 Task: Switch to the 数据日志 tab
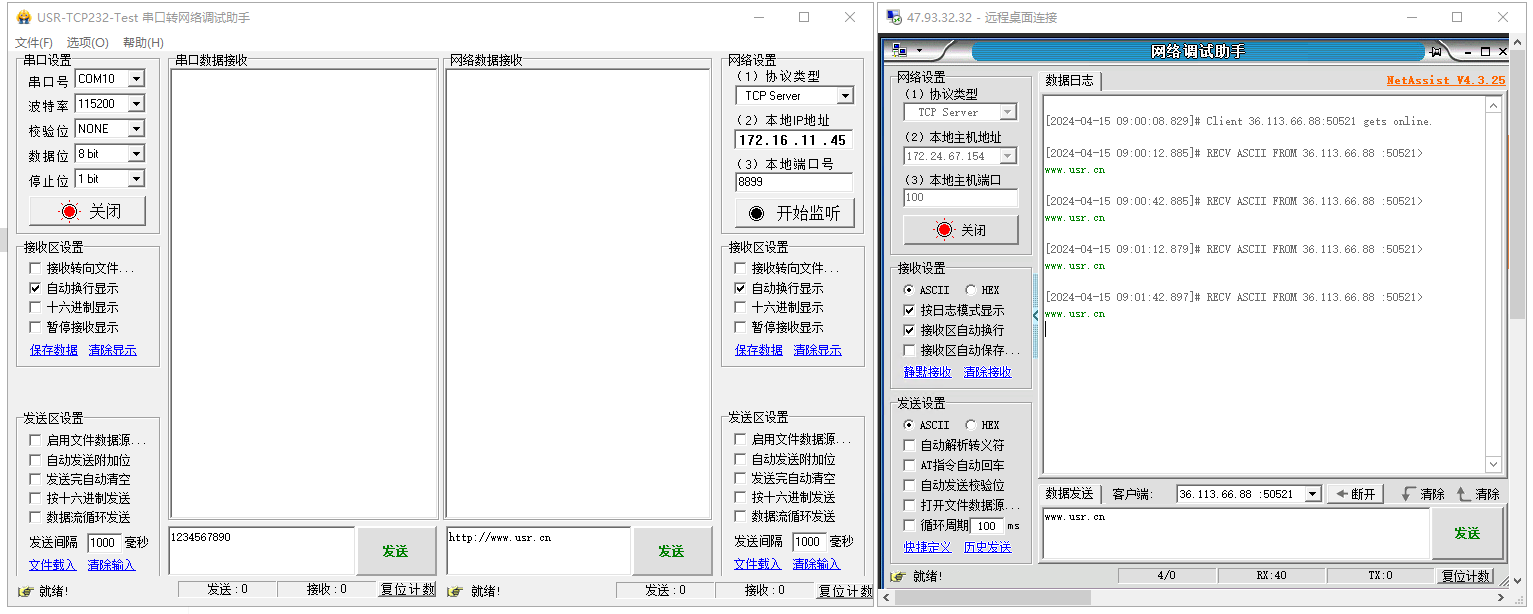tap(1069, 81)
